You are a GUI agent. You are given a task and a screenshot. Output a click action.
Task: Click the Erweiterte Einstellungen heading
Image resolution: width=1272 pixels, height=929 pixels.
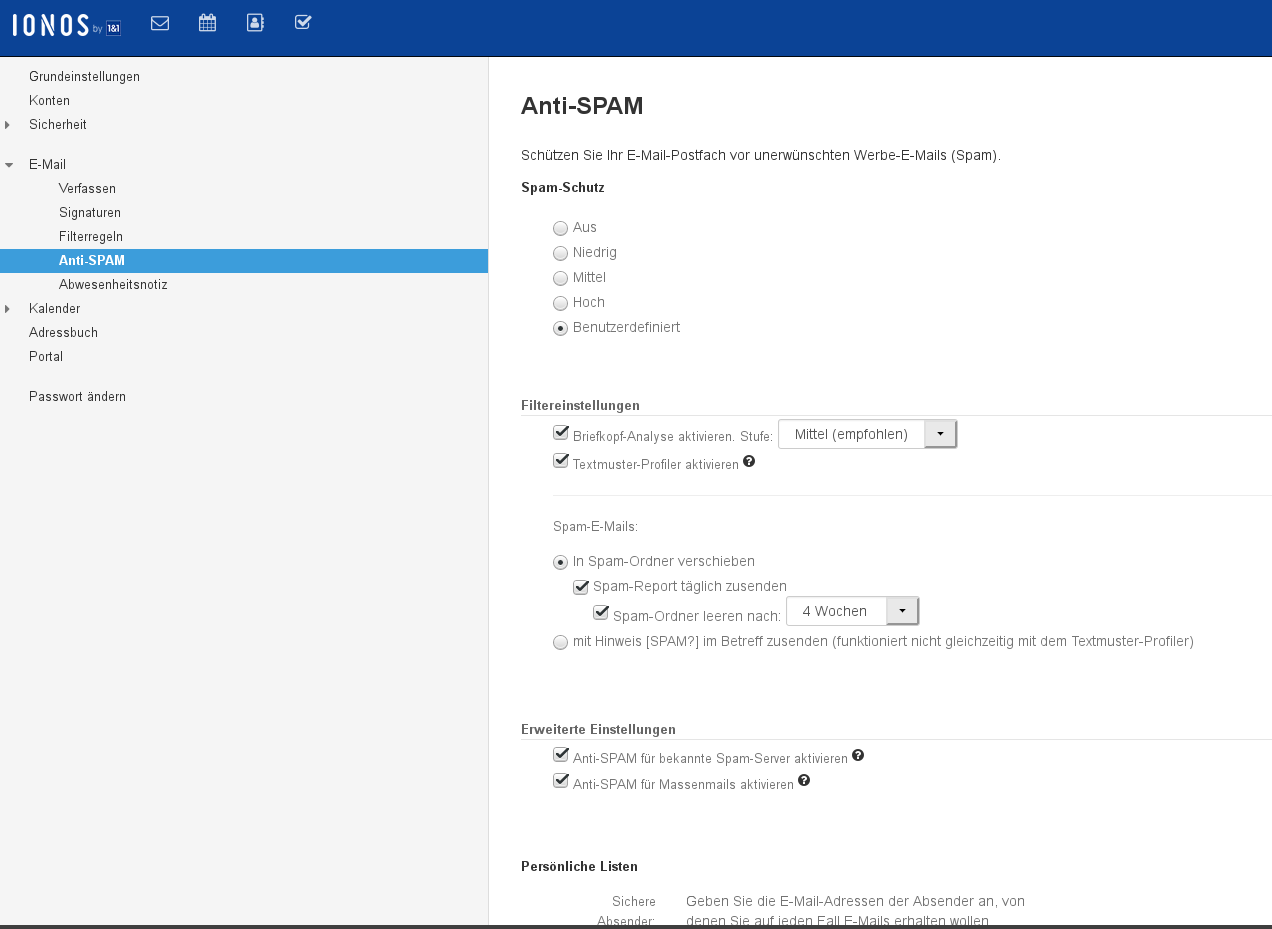598,729
